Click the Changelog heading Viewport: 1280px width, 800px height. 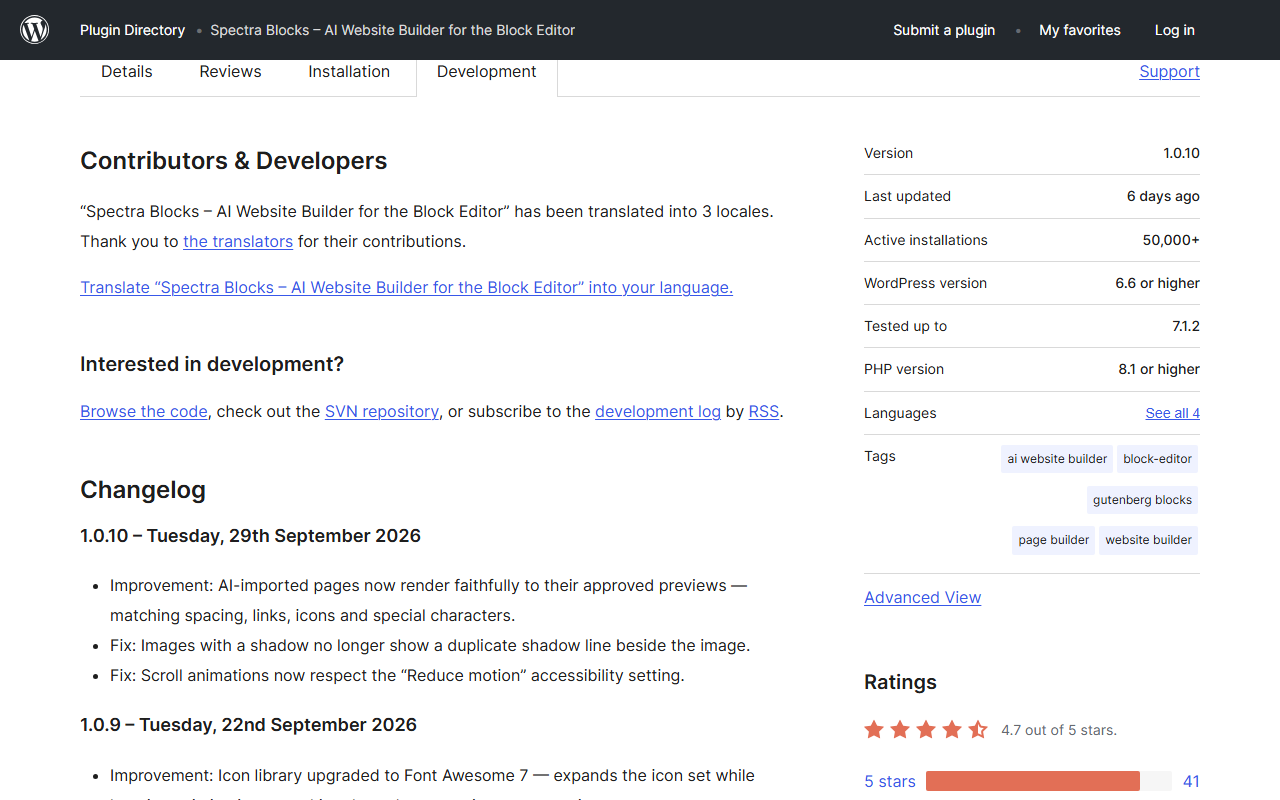click(x=143, y=490)
